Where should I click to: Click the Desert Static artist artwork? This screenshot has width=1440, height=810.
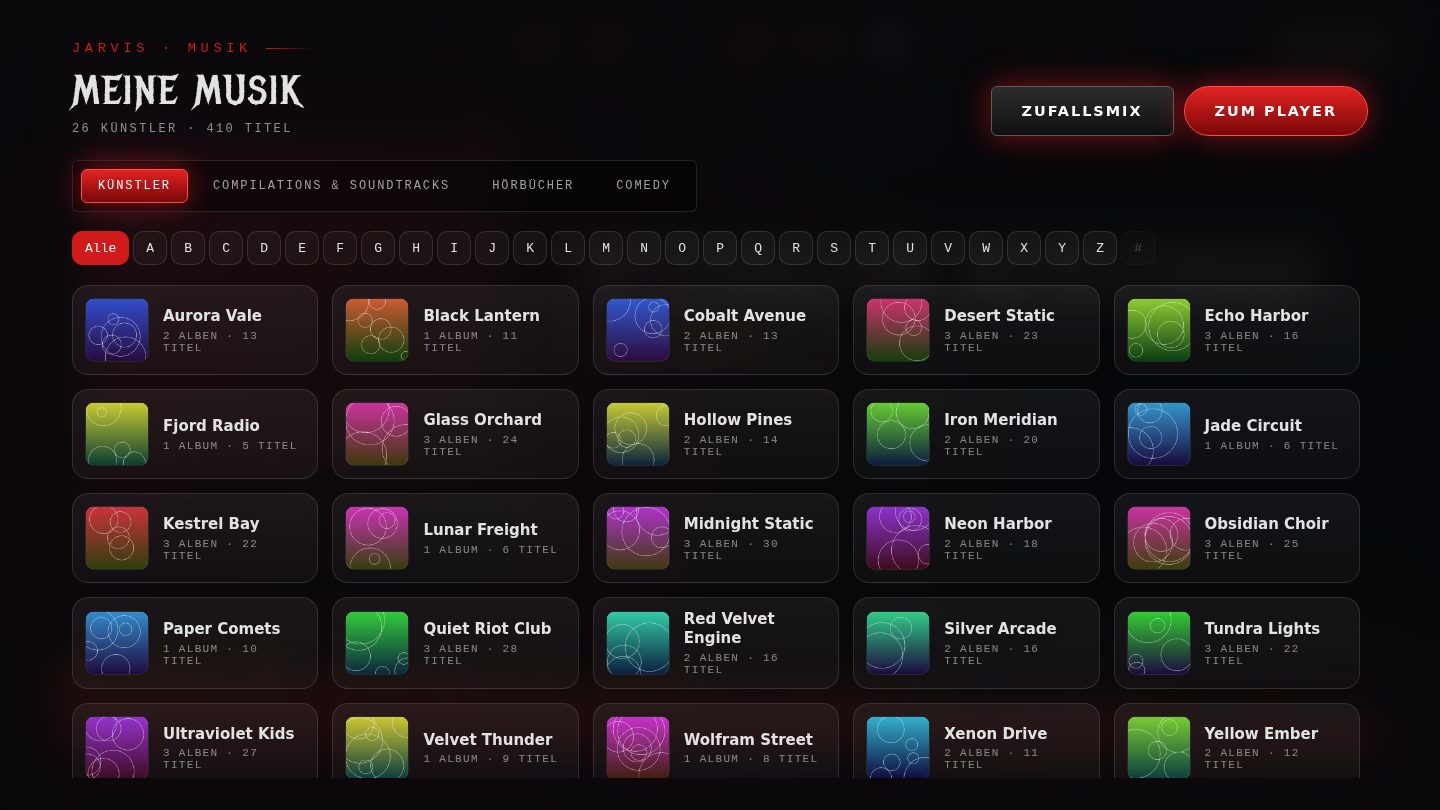coord(898,330)
